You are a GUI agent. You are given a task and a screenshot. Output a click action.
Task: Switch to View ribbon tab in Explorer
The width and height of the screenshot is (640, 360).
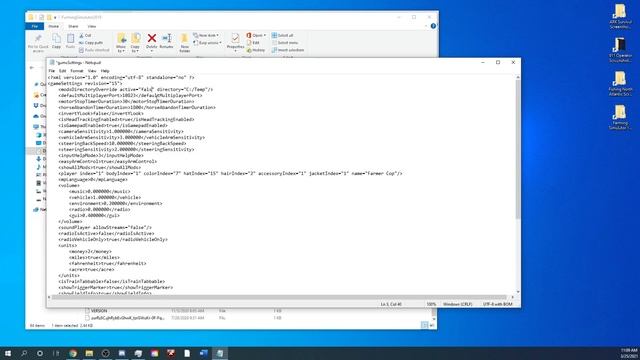coord(92,26)
